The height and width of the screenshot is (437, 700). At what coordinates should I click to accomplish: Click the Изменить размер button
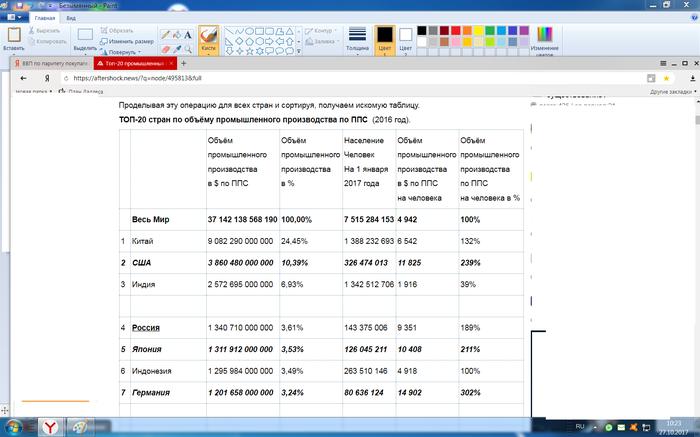(x=128, y=41)
